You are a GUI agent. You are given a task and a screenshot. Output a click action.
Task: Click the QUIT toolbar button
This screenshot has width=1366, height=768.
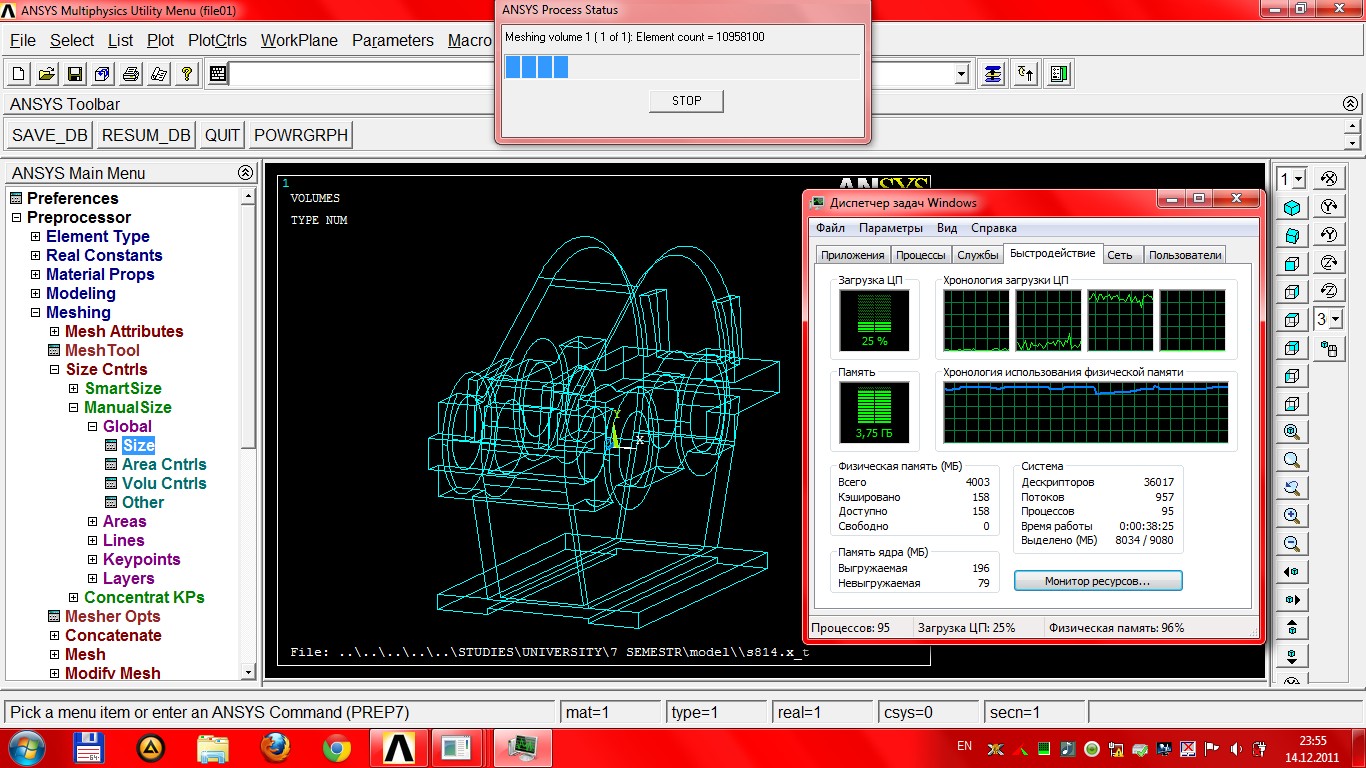click(223, 135)
